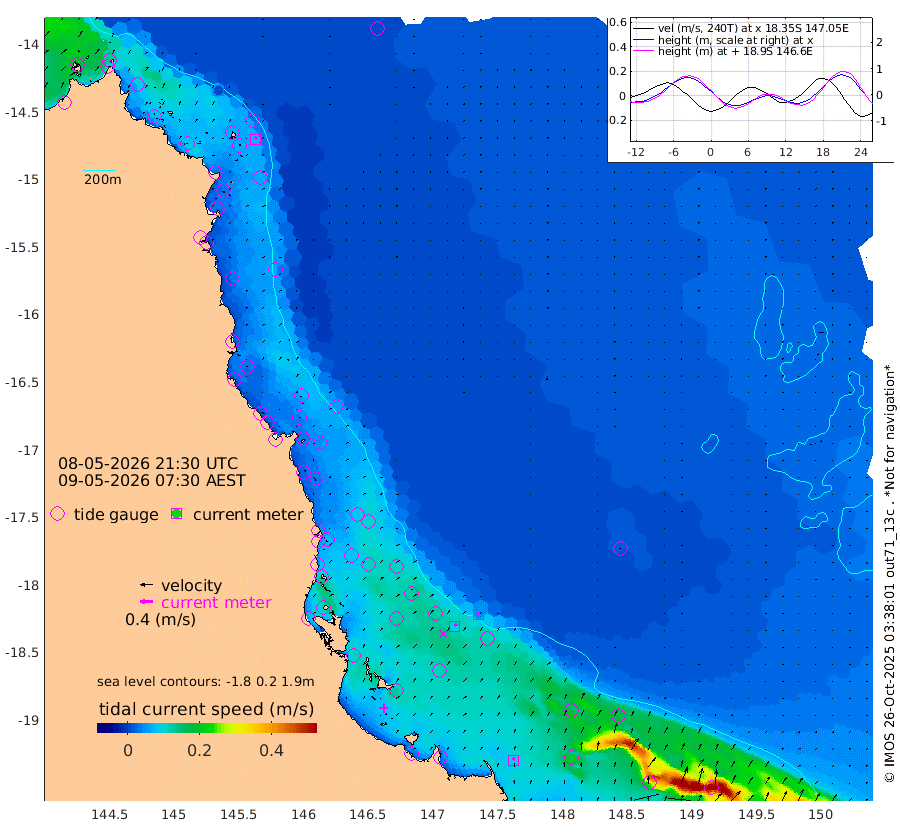Click the cyan 200m contour legend line
Screen dimensions: 900x834
click(99, 170)
